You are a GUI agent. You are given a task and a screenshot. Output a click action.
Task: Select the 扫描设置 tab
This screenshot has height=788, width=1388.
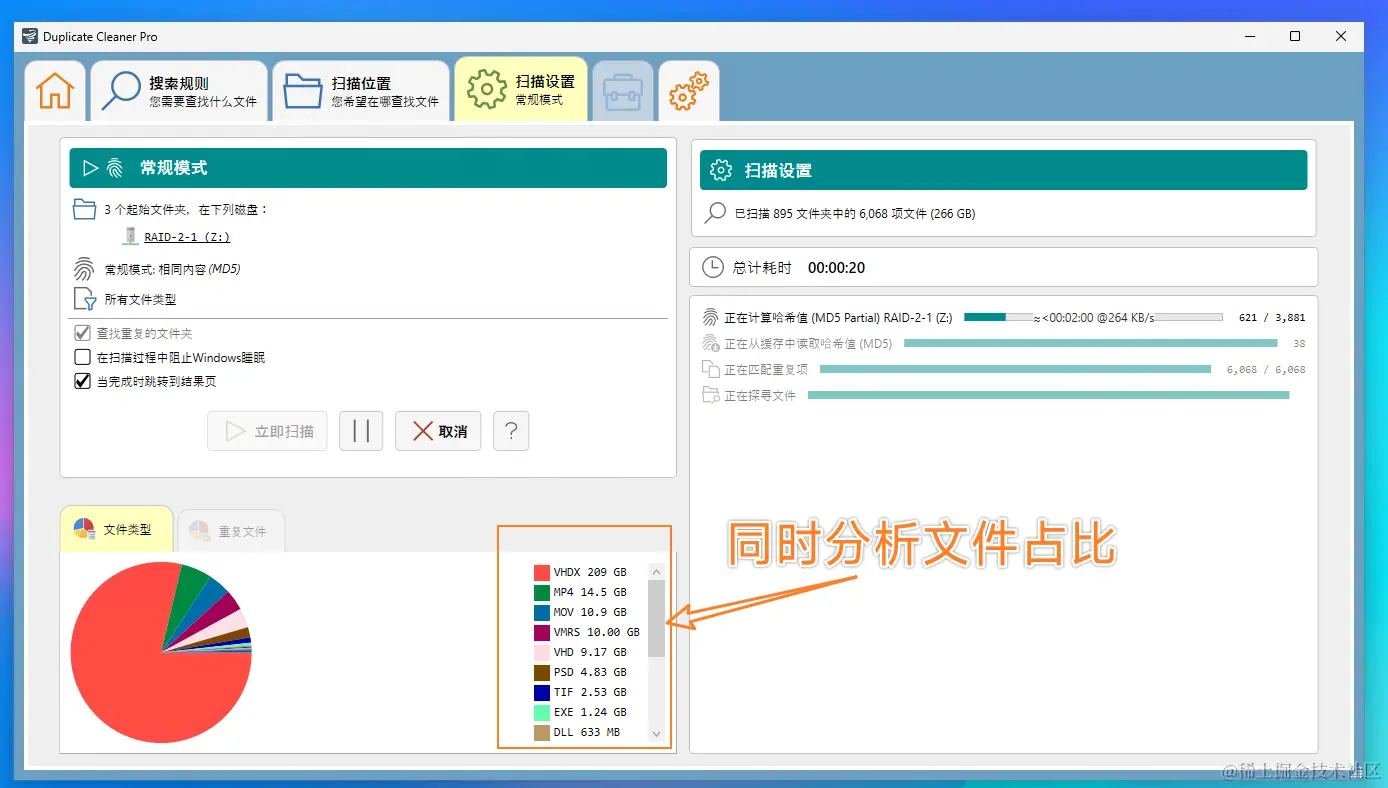(x=521, y=91)
